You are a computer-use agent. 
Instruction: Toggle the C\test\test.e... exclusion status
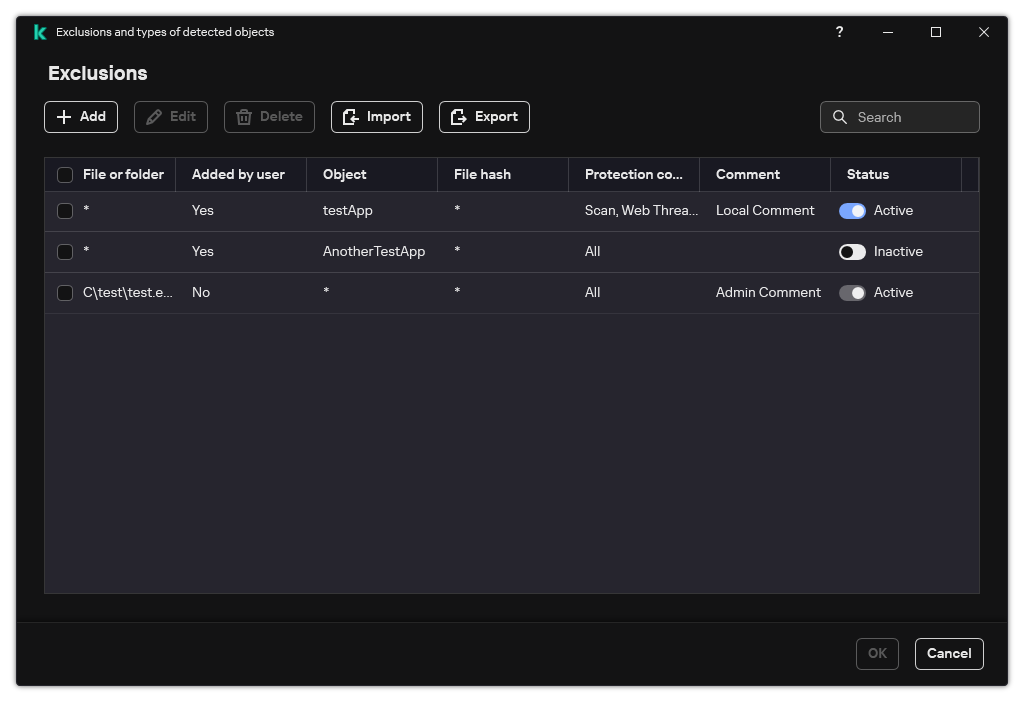[853, 292]
